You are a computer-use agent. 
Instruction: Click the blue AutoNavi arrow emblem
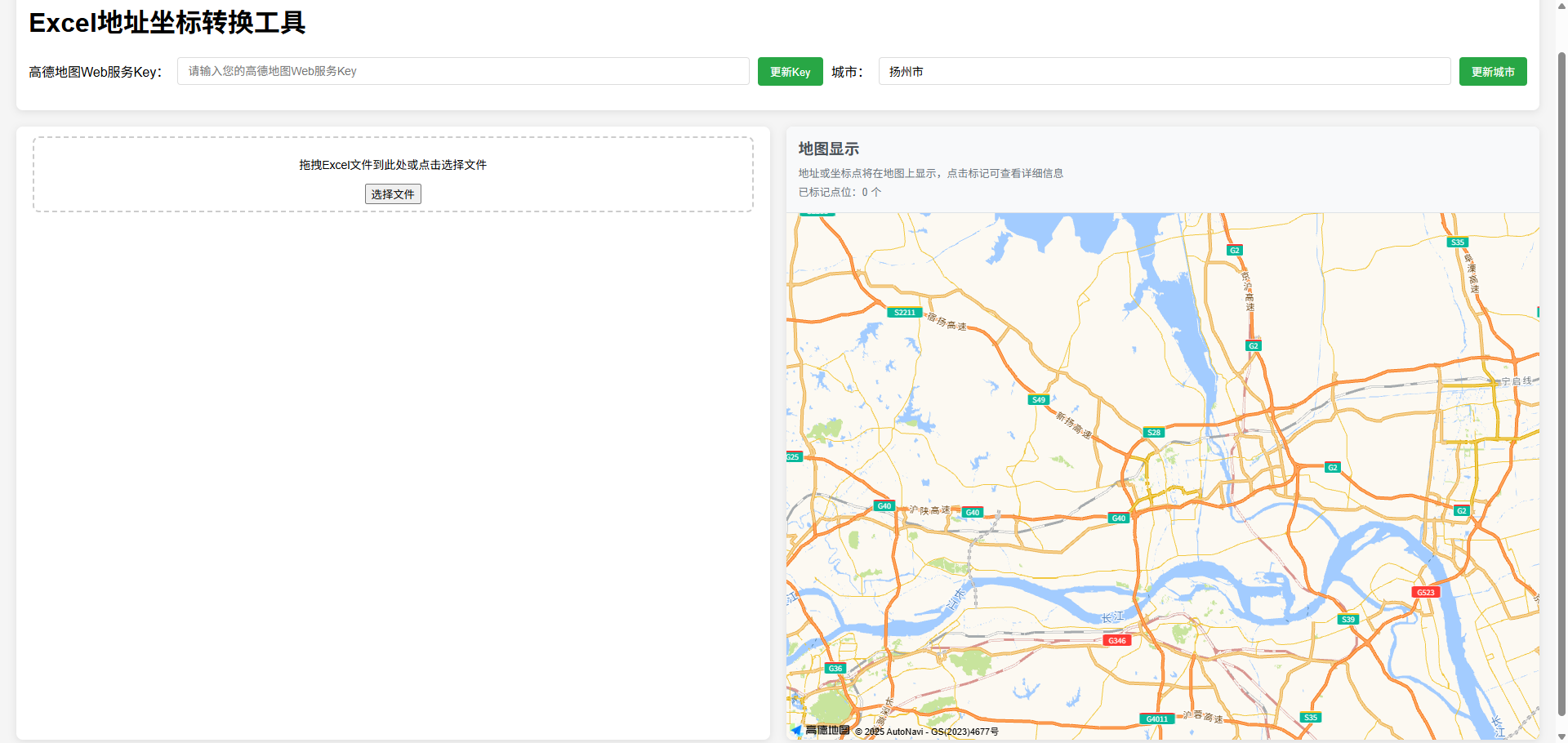point(795,731)
